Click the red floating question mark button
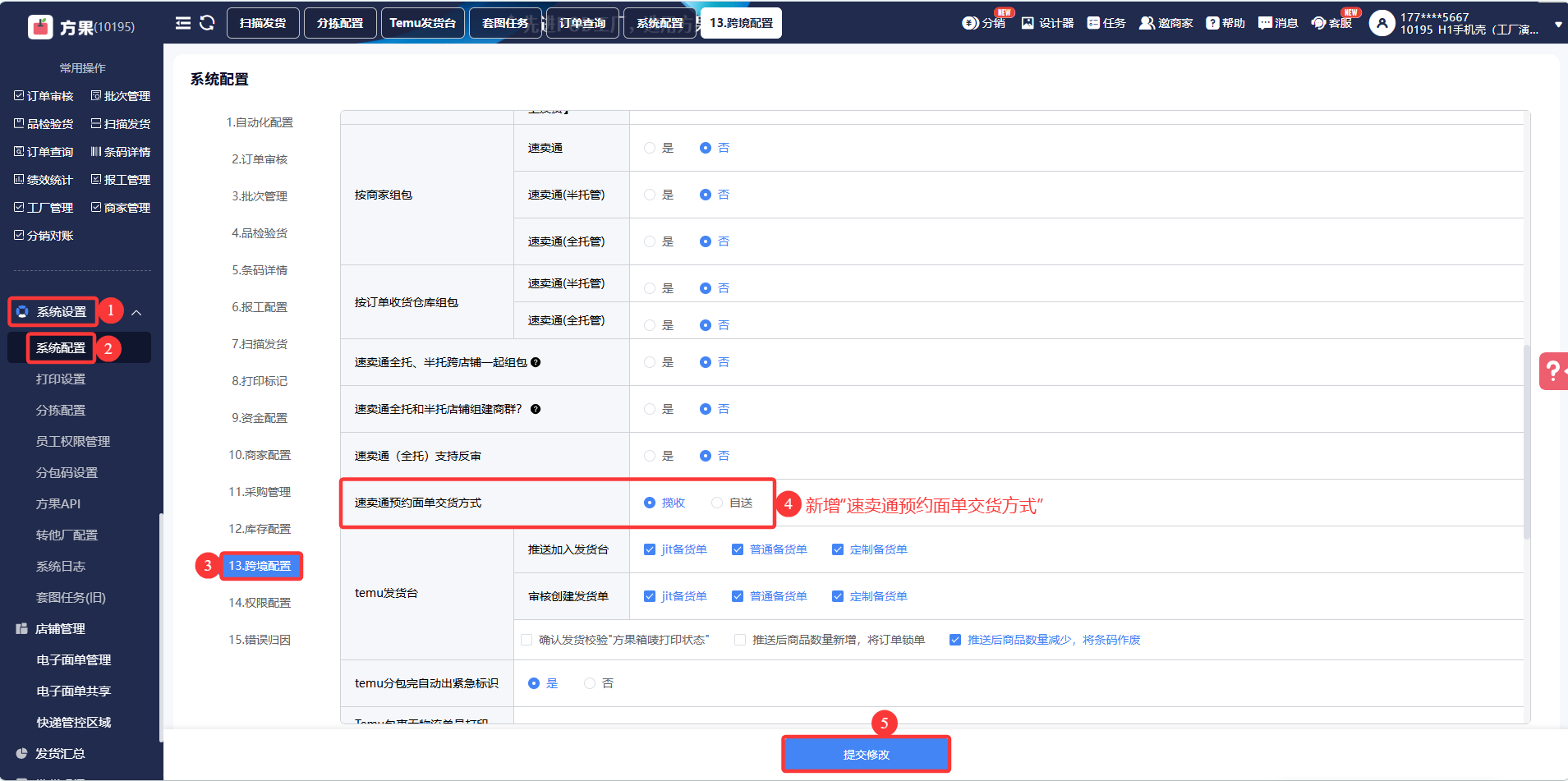The image size is (1568, 781). pos(1552,371)
